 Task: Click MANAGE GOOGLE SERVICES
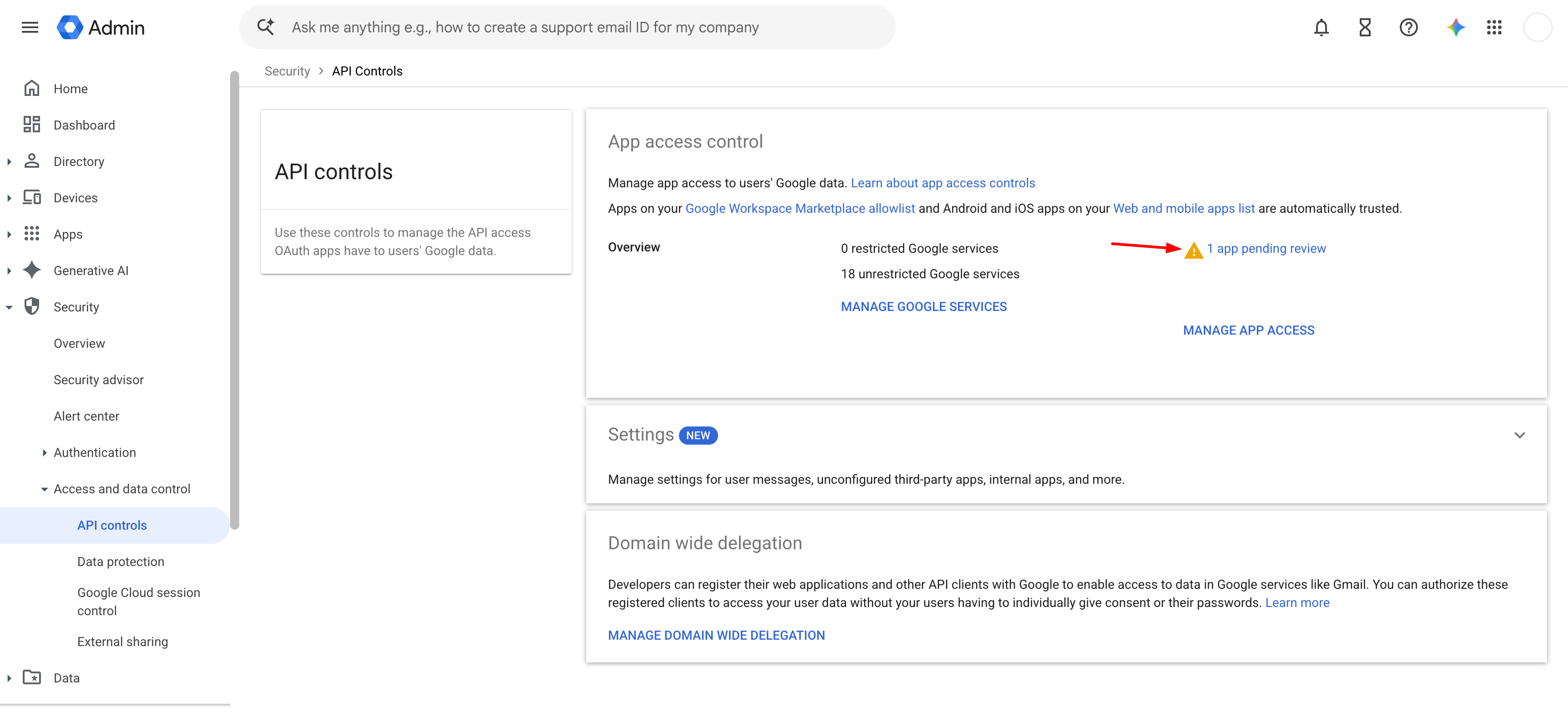(924, 307)
